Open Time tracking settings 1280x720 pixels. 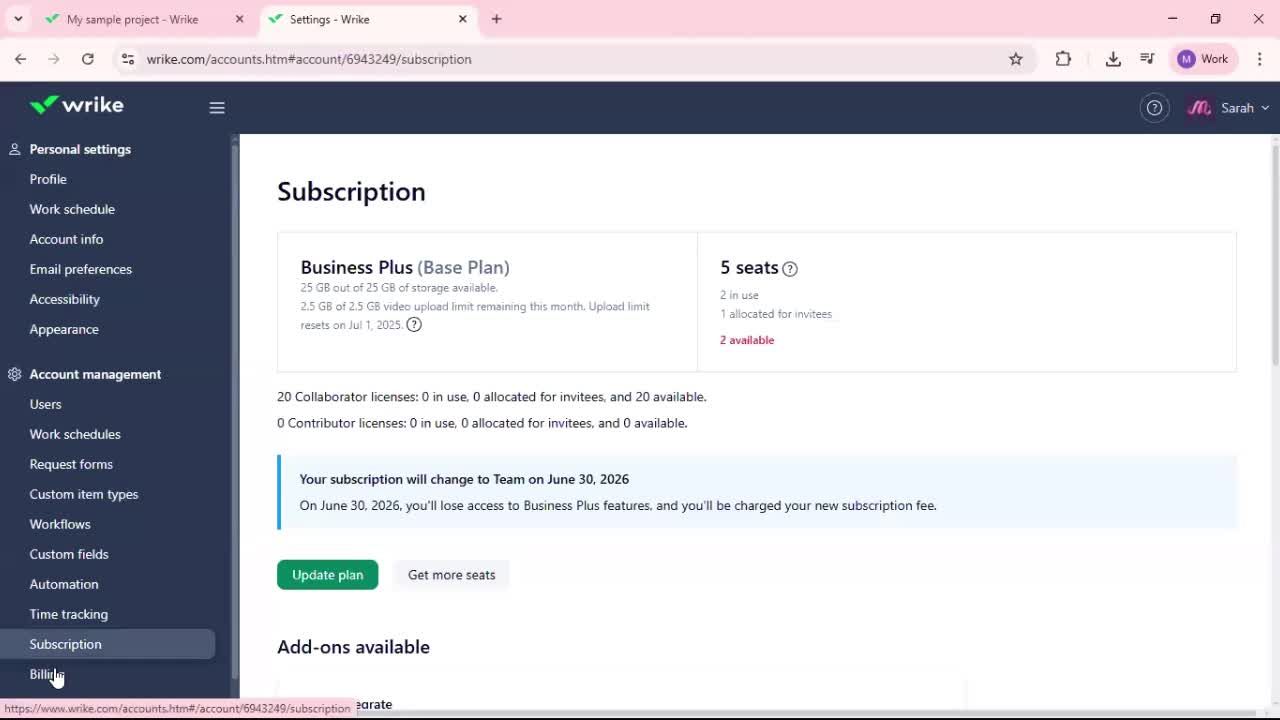69,614
